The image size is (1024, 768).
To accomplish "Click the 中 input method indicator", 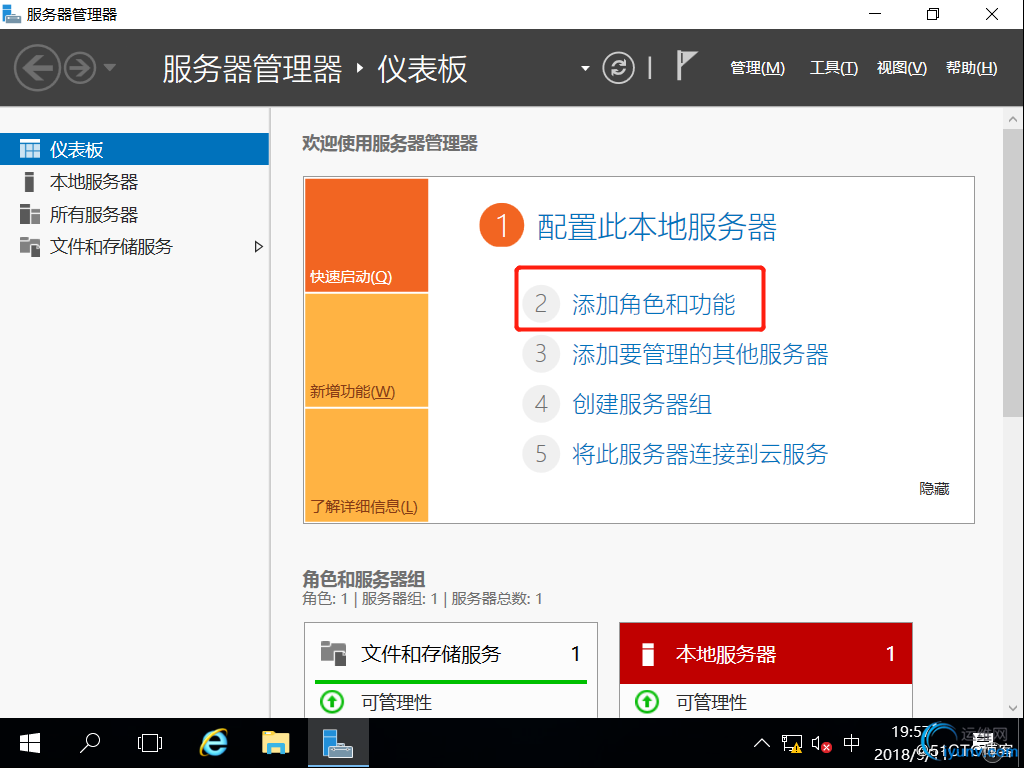I will point(852,743).
